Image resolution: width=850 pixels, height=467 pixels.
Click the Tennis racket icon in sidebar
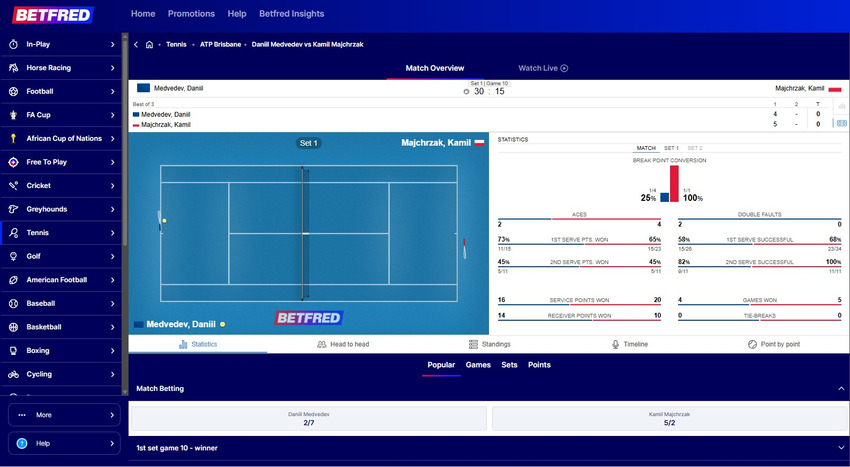coord(14,233)
